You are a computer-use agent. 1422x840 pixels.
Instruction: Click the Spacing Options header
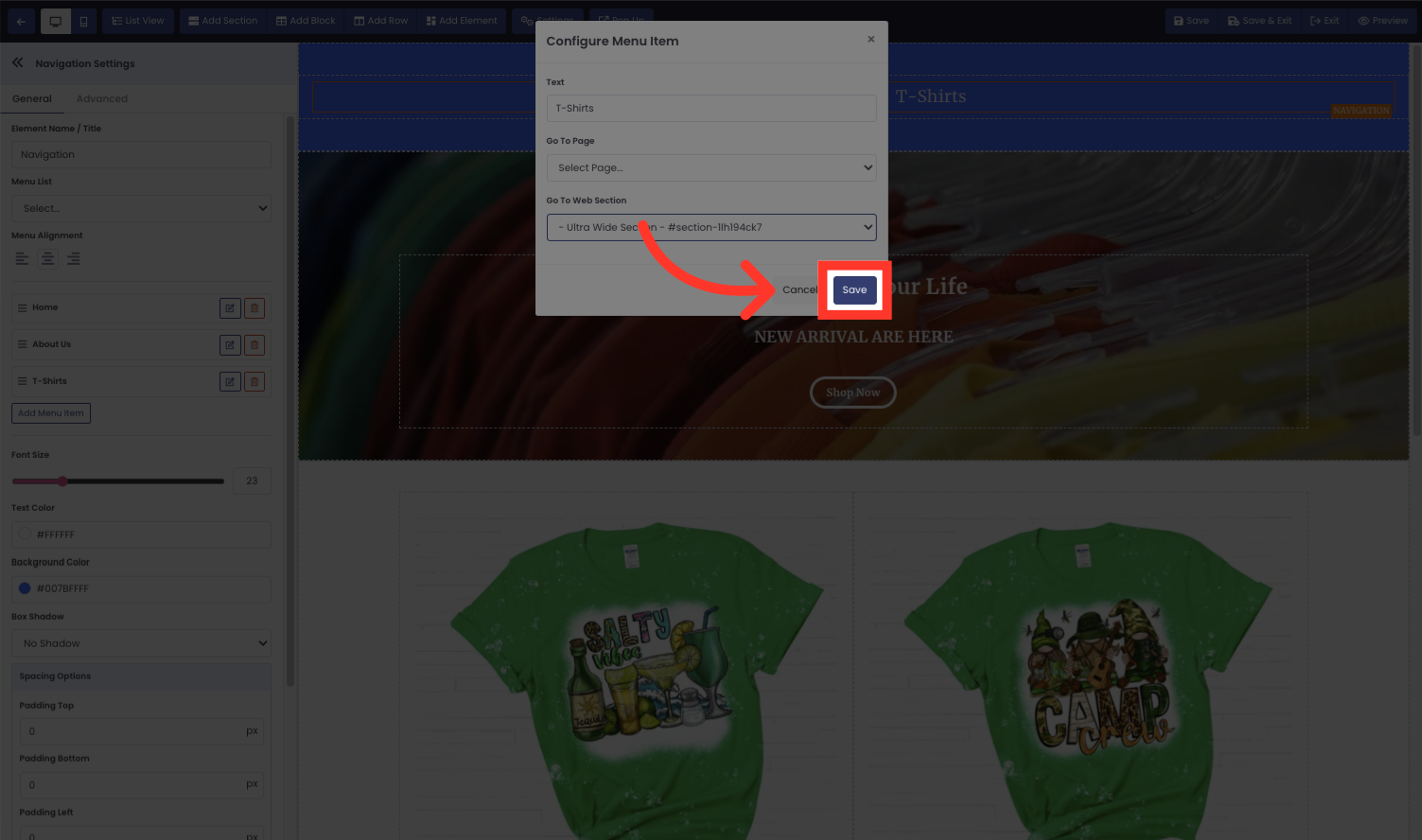pos(141,676)
